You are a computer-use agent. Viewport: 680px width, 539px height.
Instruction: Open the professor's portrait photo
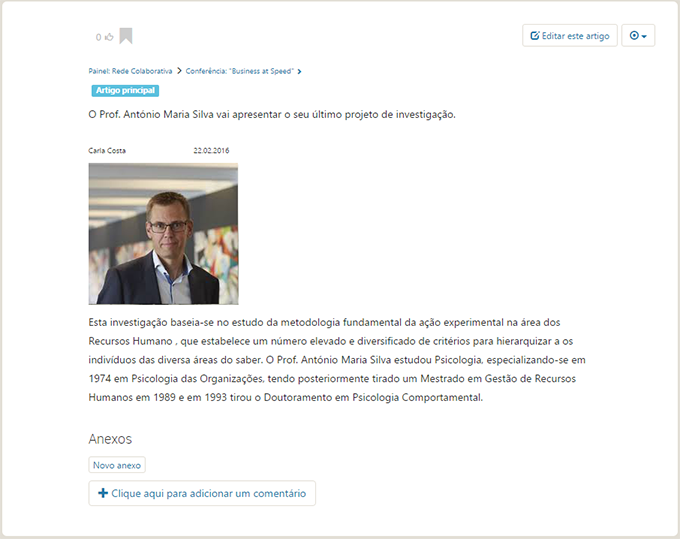click(163, 234)
